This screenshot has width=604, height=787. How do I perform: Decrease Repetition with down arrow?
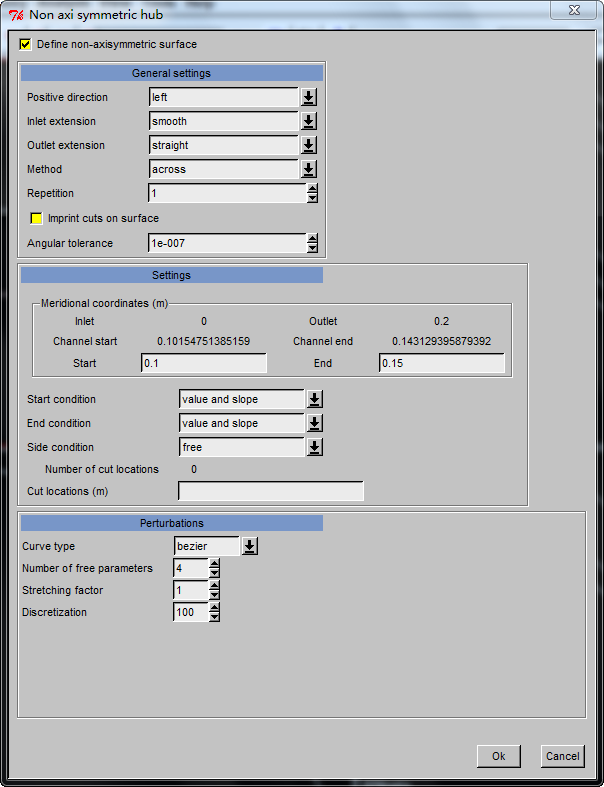pyautogui.click(x=312, y=198)
